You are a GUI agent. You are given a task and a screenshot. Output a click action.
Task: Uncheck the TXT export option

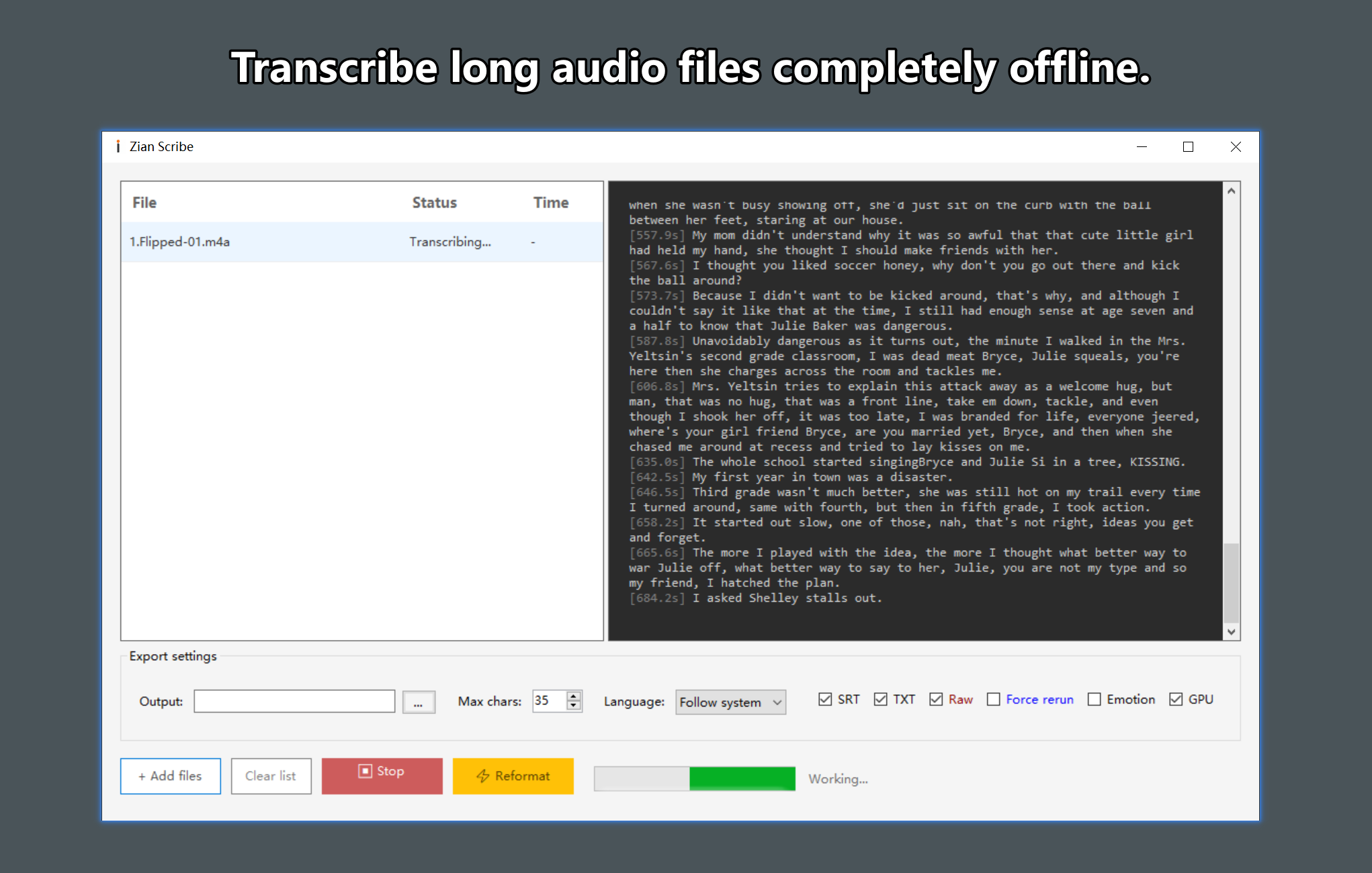coord(880,699)
